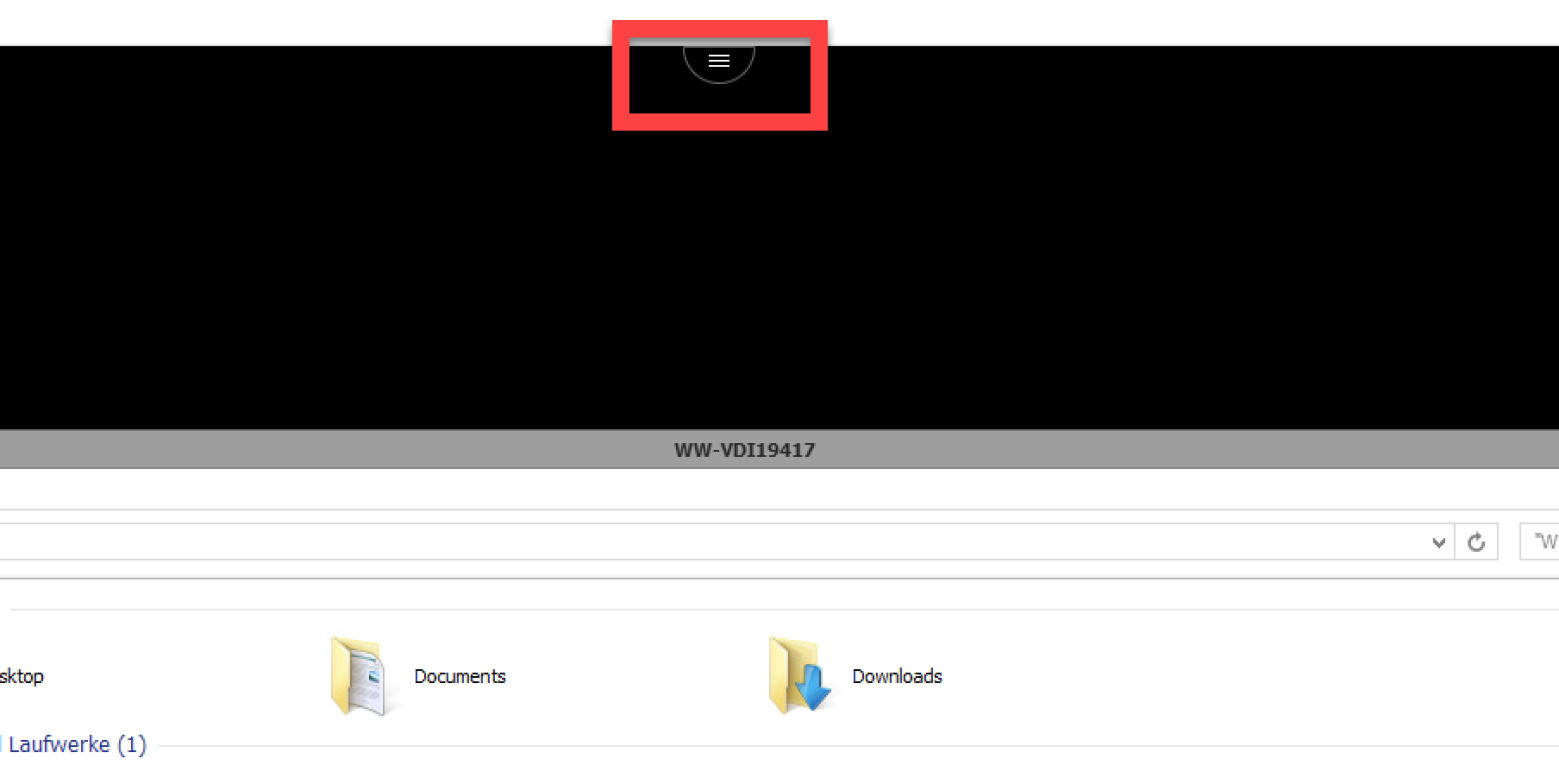Select the Downloads folder label
This screenshot has height=777, width=1559.
(897, 677)
